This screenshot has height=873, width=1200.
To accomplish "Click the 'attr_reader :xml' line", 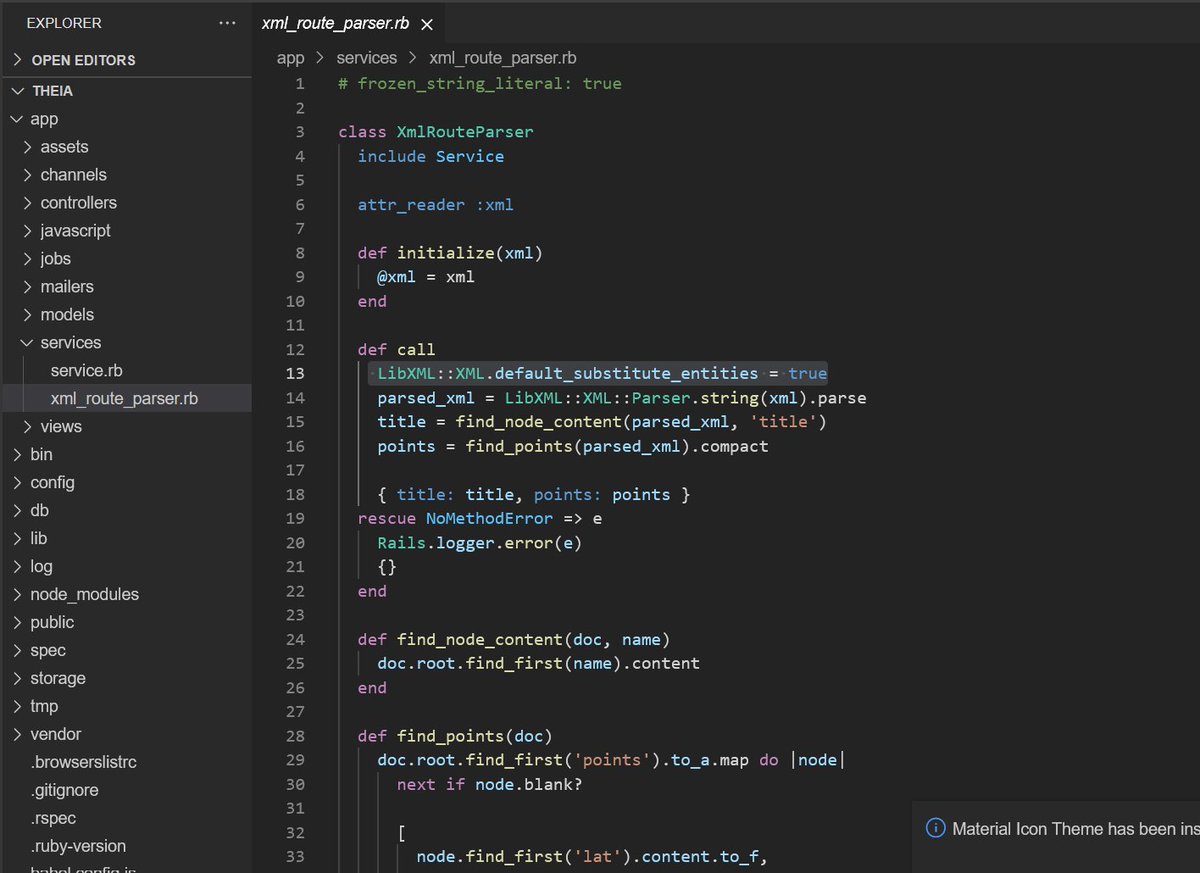I will point(436,205).
